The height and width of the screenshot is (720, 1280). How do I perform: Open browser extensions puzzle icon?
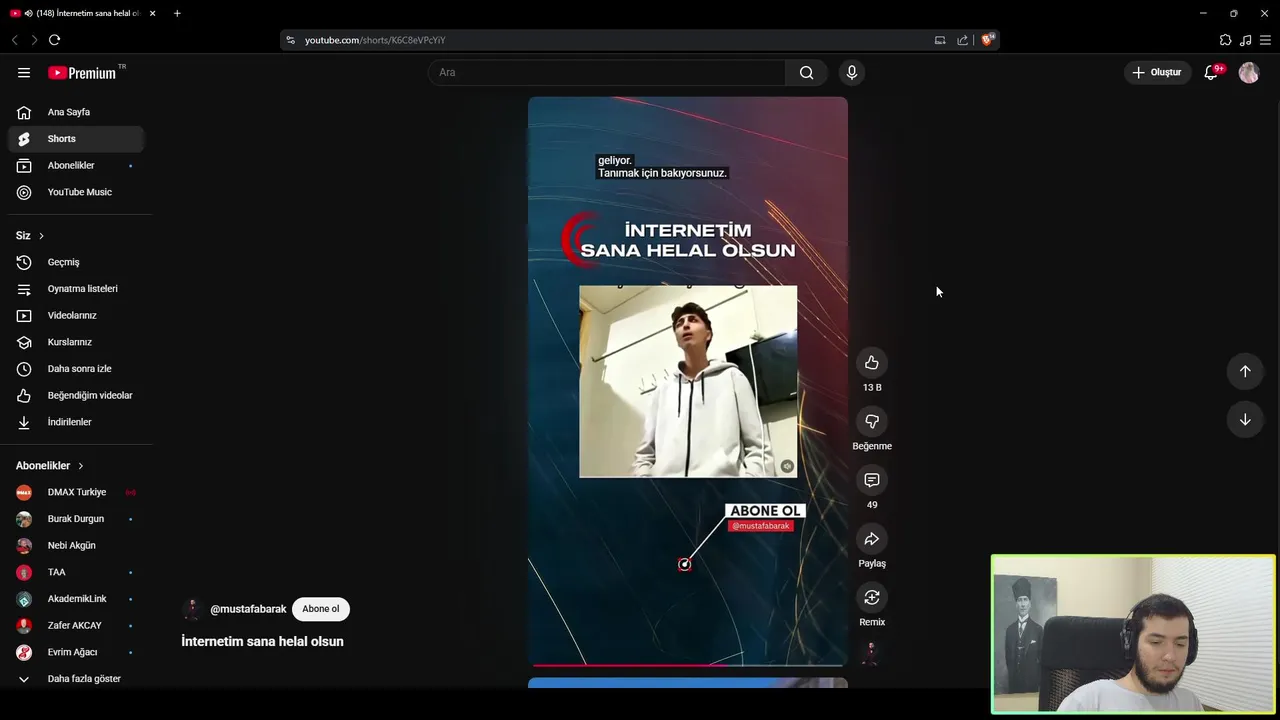click(x=1225, y=40)
